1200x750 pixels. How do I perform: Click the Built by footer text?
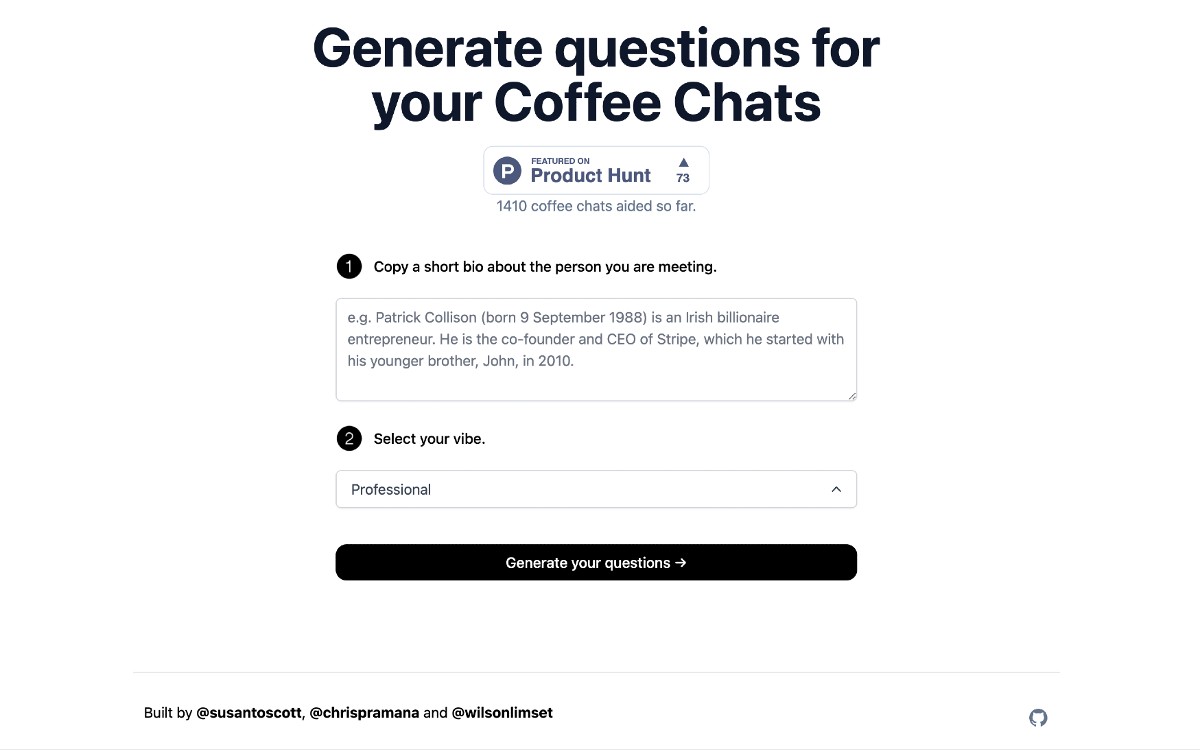[x=169, y=712]
